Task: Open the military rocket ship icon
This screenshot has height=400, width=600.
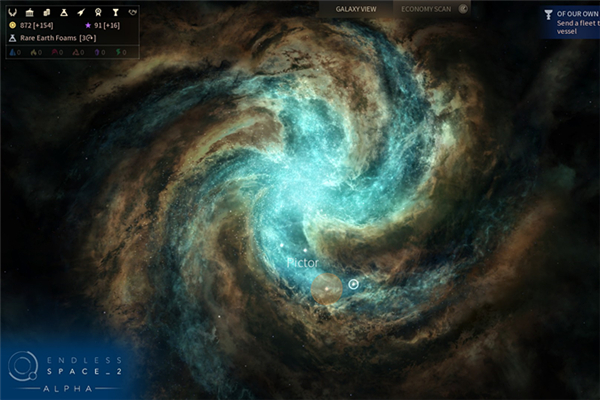Action: (81, 13)
